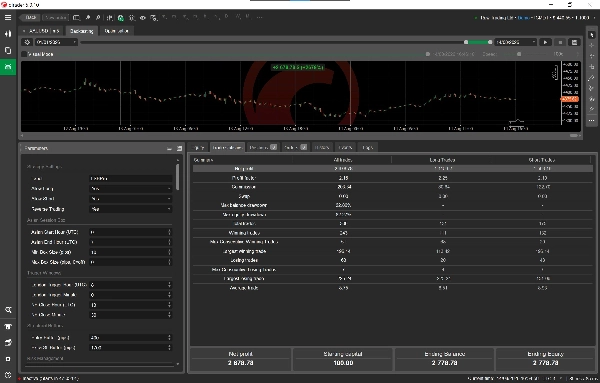Image resolution: width=600 pixels, height=383 pixels.
Task: Adjust Asian Start Hour stepper
Action: (170, 232)
